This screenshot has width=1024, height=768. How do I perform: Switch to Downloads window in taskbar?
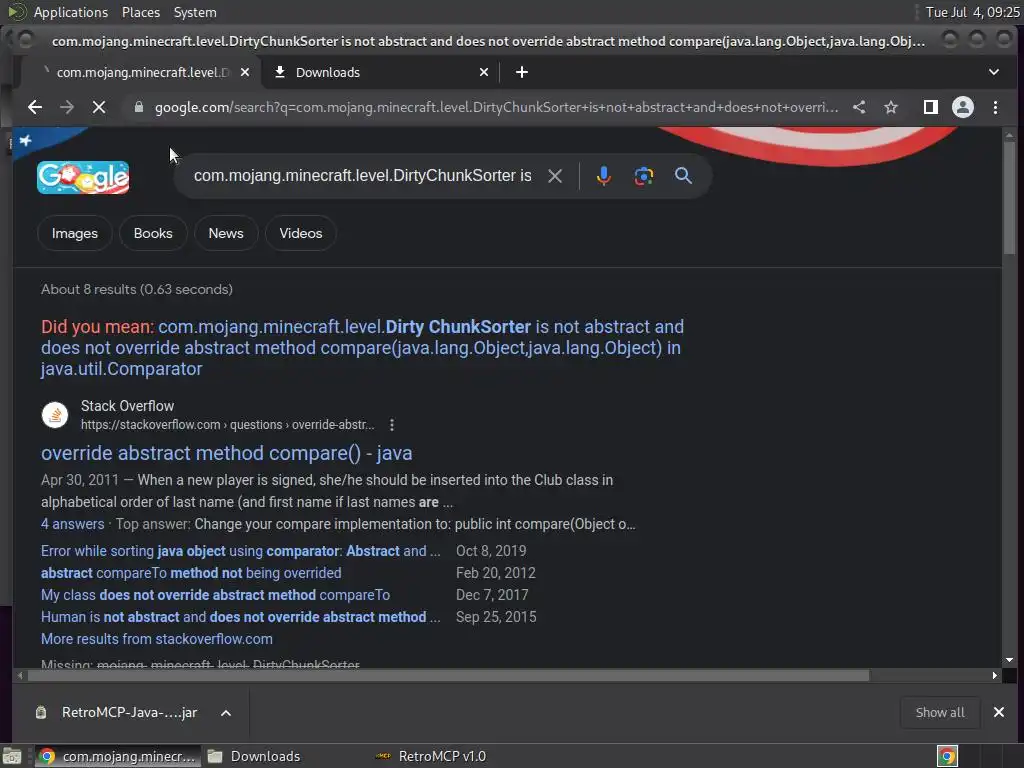(x=254, y=756)
